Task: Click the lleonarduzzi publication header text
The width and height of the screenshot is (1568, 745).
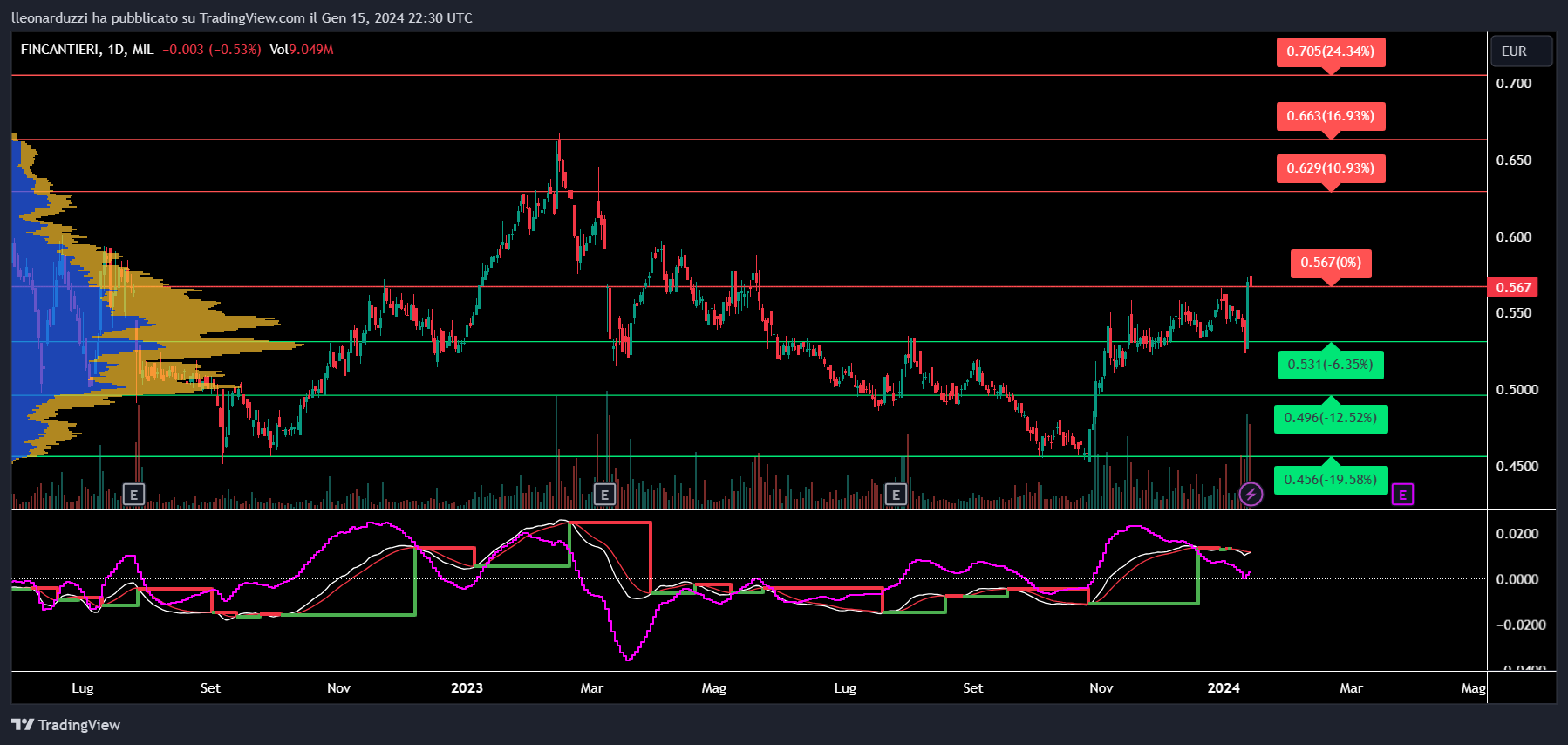Action: [x=242, y=17]
